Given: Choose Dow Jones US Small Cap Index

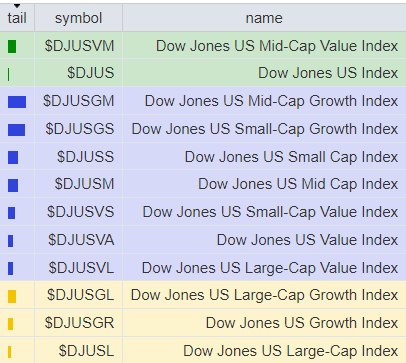Looking at the screenshot, I should point(291,157).
